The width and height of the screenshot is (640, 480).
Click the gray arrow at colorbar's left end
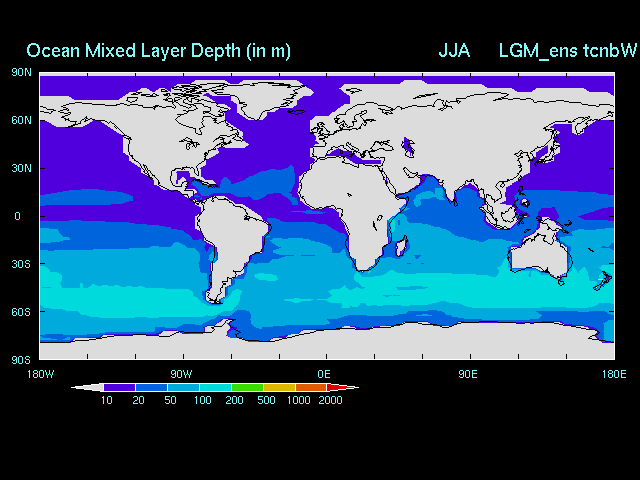(88, 387)
